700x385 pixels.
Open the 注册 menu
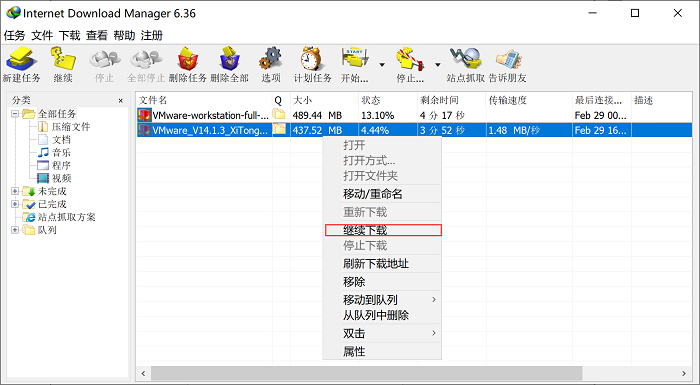pos(152,35)
